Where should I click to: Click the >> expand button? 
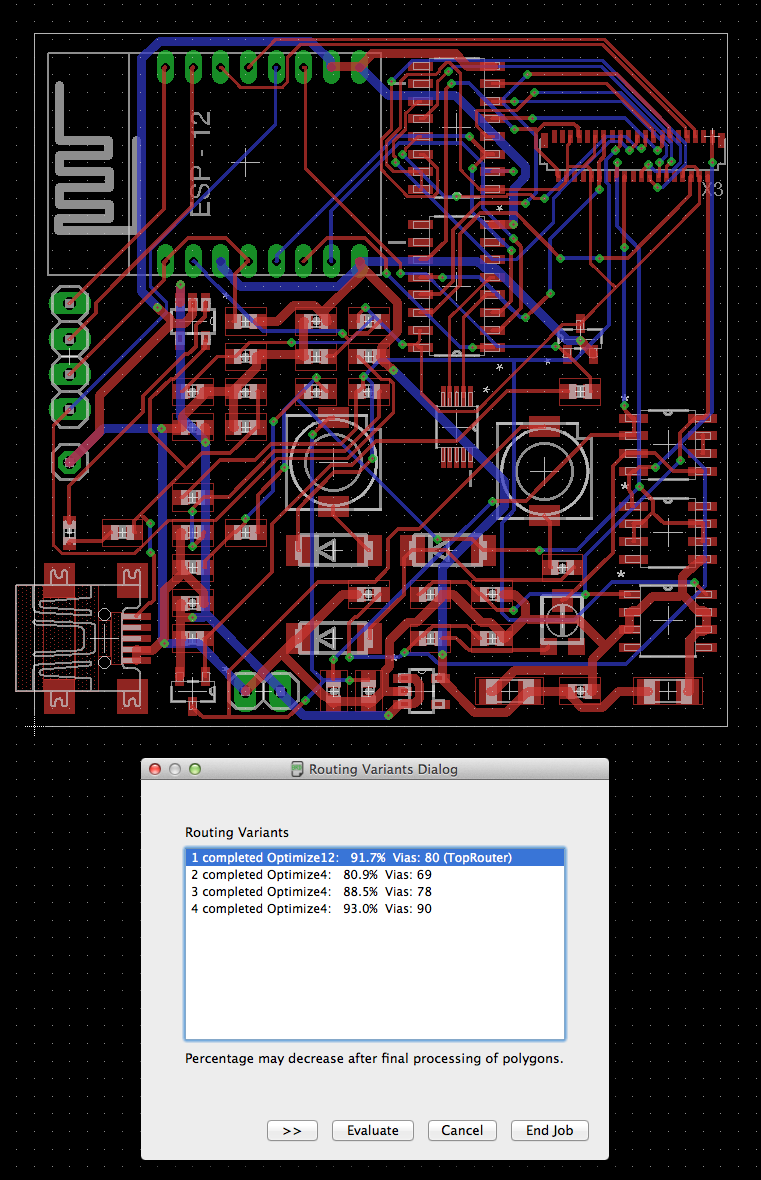(292, 1130)
